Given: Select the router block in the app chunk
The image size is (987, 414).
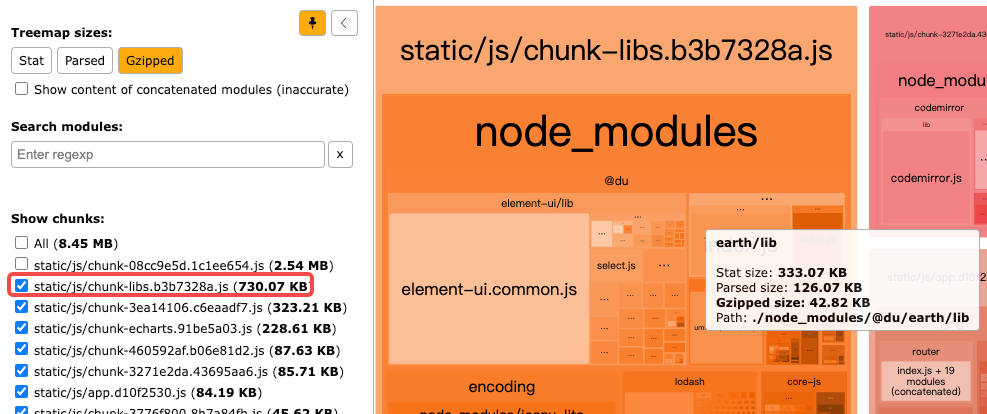Looking at the screenshot, I should 925,352.
